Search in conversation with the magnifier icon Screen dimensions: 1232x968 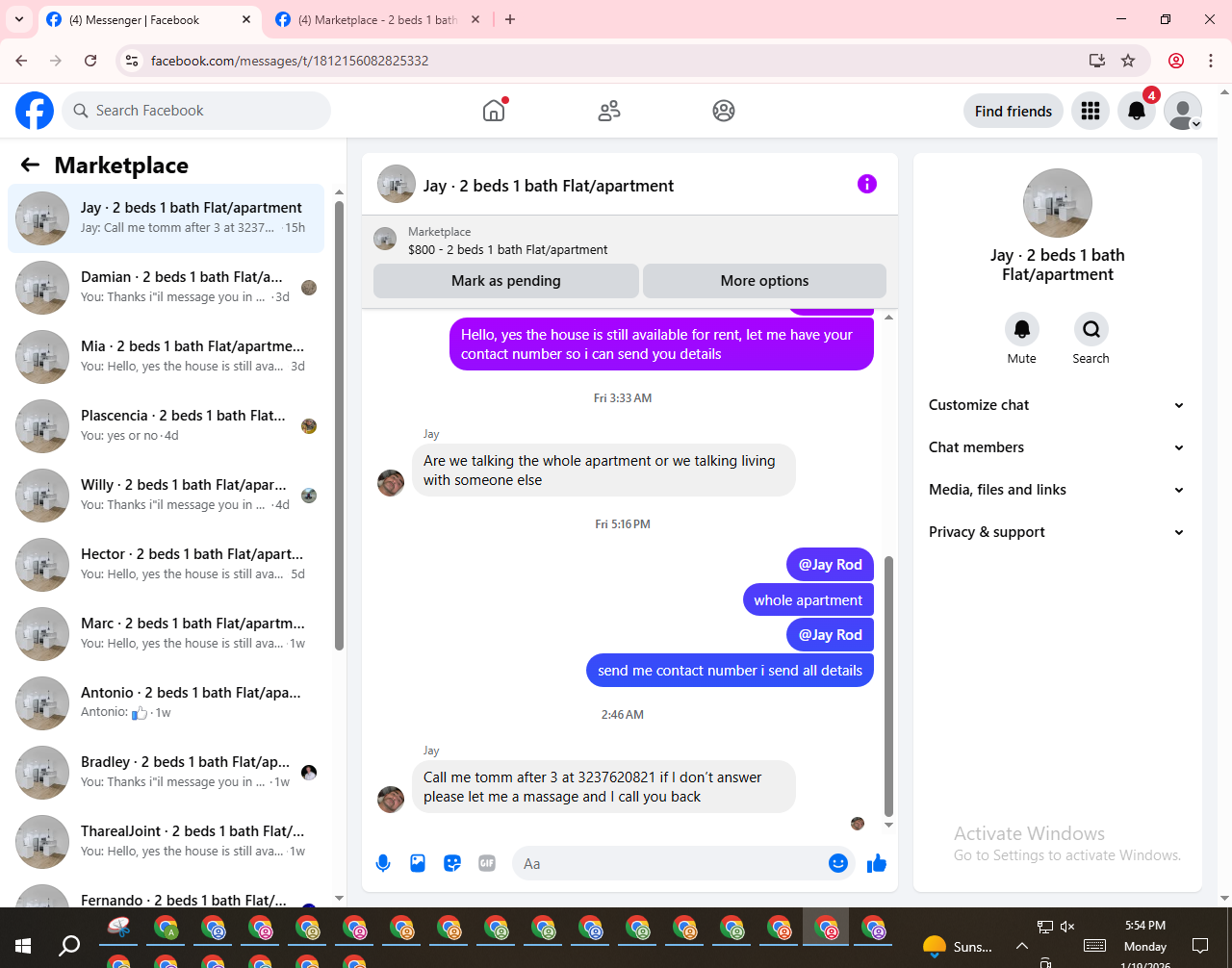[x=1091, y=329]
